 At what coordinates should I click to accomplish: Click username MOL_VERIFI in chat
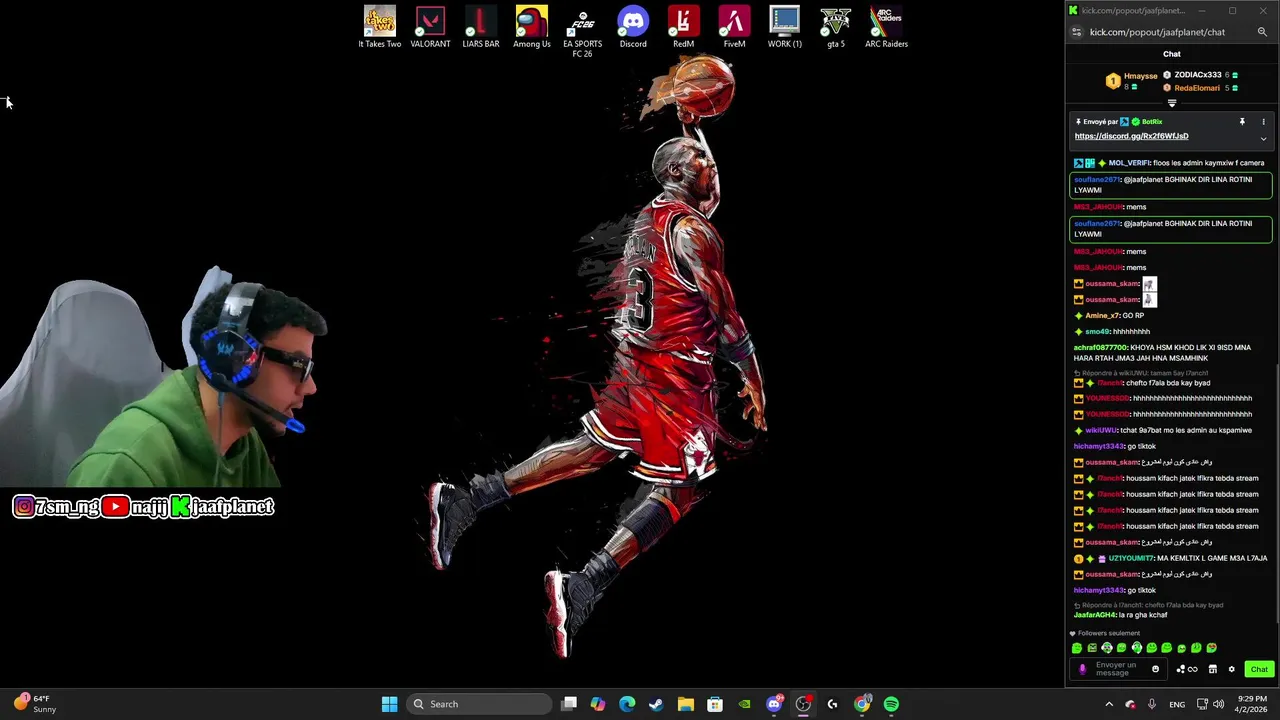(1129, 163)
